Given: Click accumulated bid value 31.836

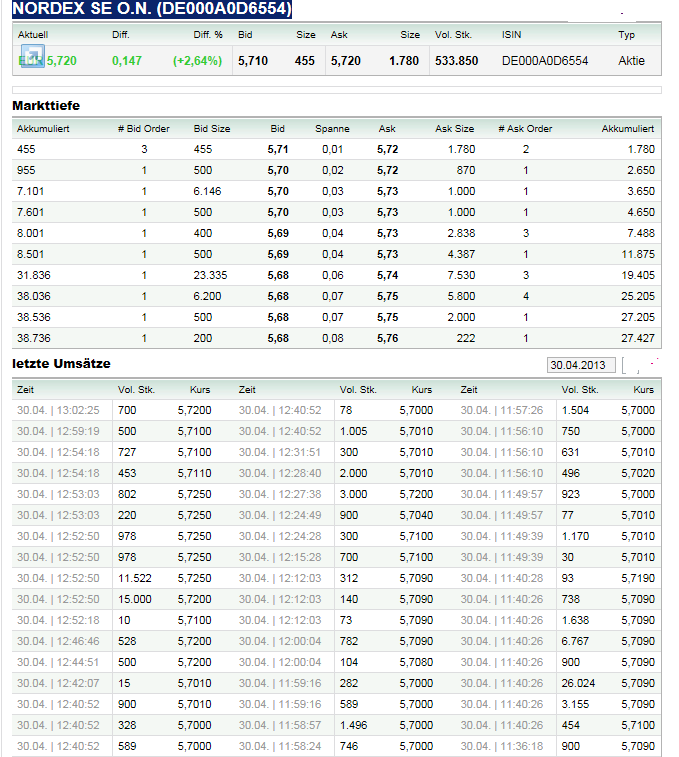Looking at the screenshot, I should tap(33, 276).
